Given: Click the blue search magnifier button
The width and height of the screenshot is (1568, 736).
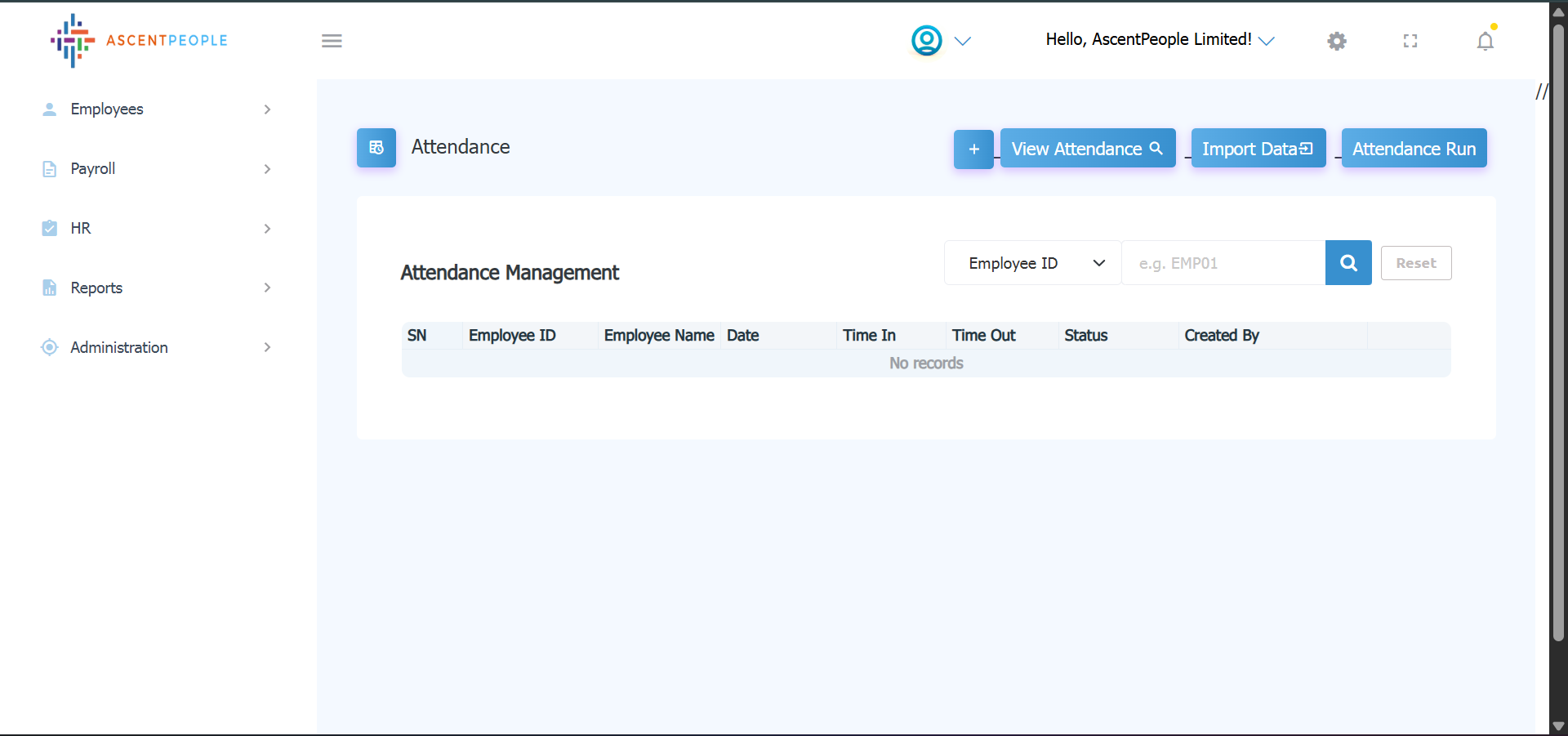Looking at the screenshot, I should (x=1348, y=263).
